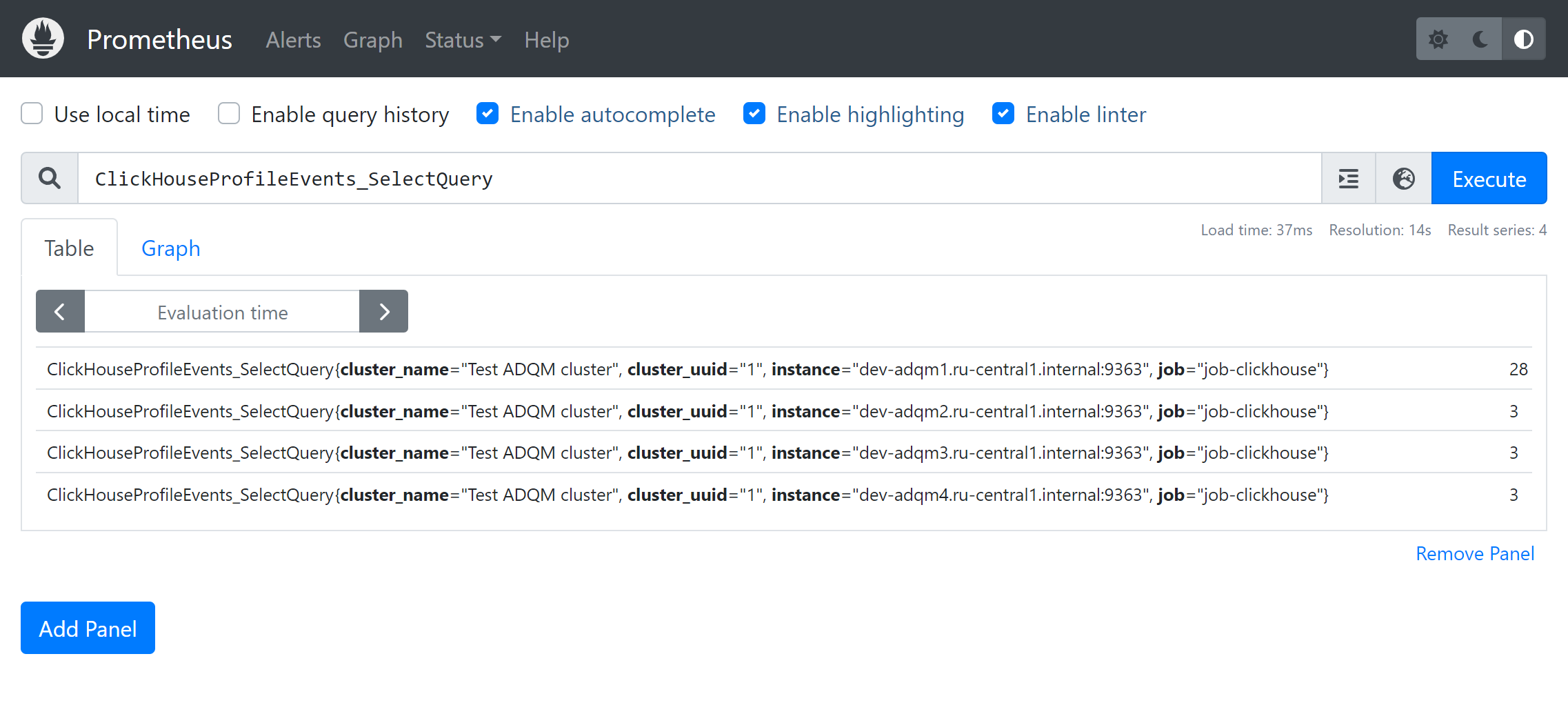The image size is (1568, 703).
Task: Disable linter checkbox
Action: [1003, 114]
